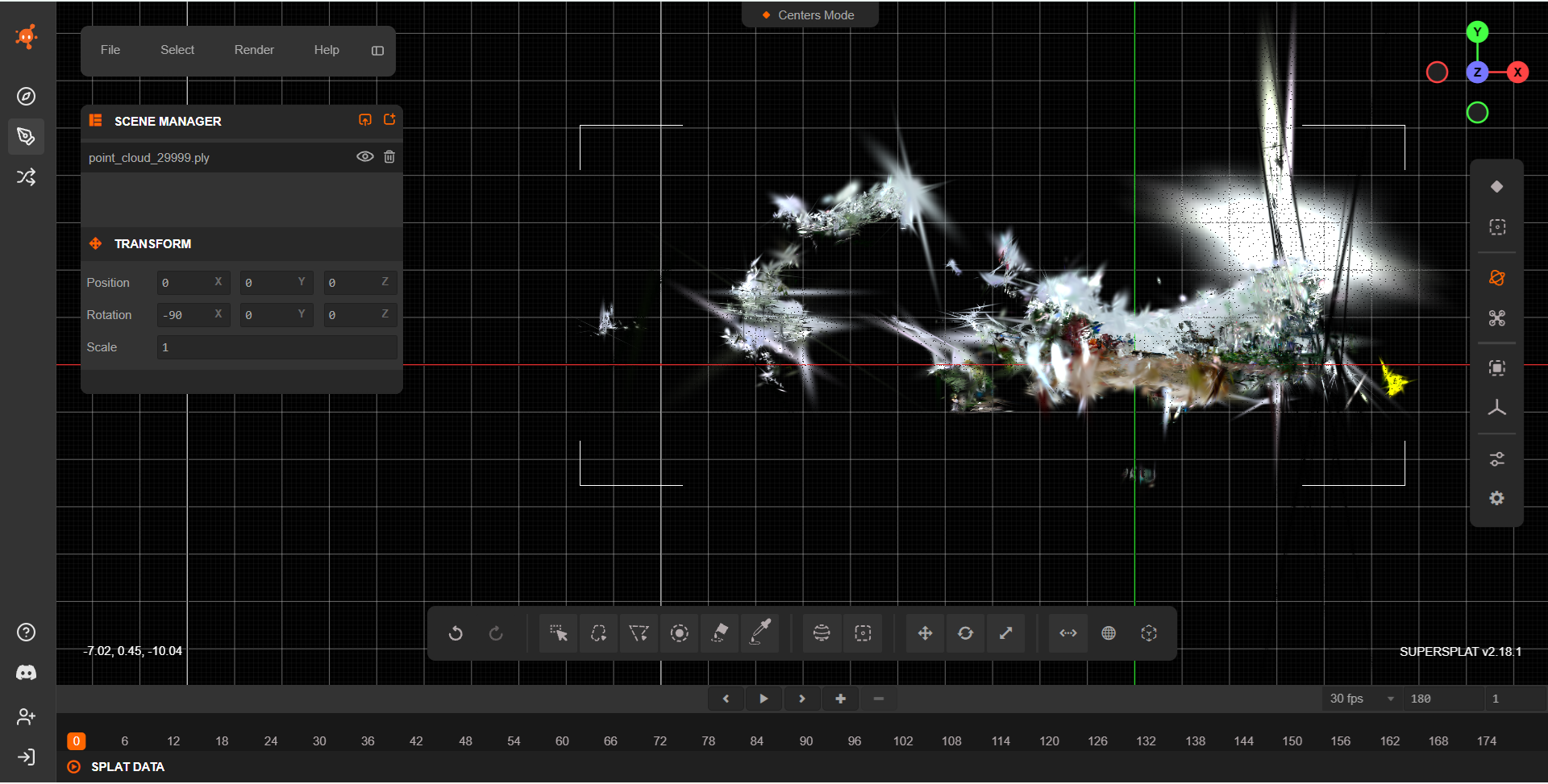Toggle orbit camera mode in right toolbar
Screen dimensions: 1548x784
tap(1497, 278)
